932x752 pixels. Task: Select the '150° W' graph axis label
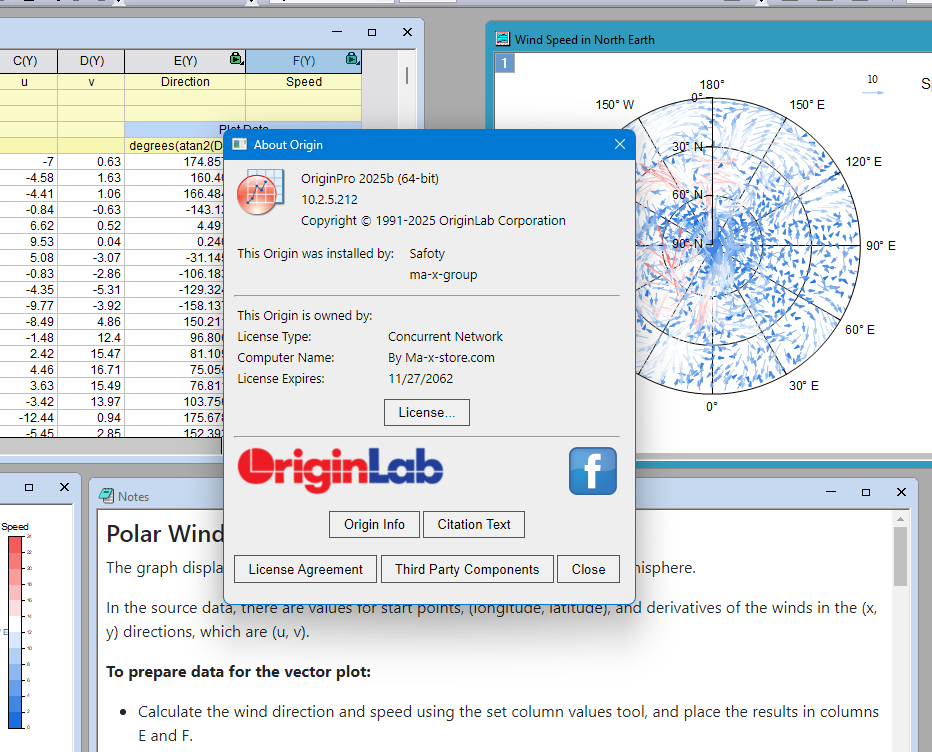[615, 105]
